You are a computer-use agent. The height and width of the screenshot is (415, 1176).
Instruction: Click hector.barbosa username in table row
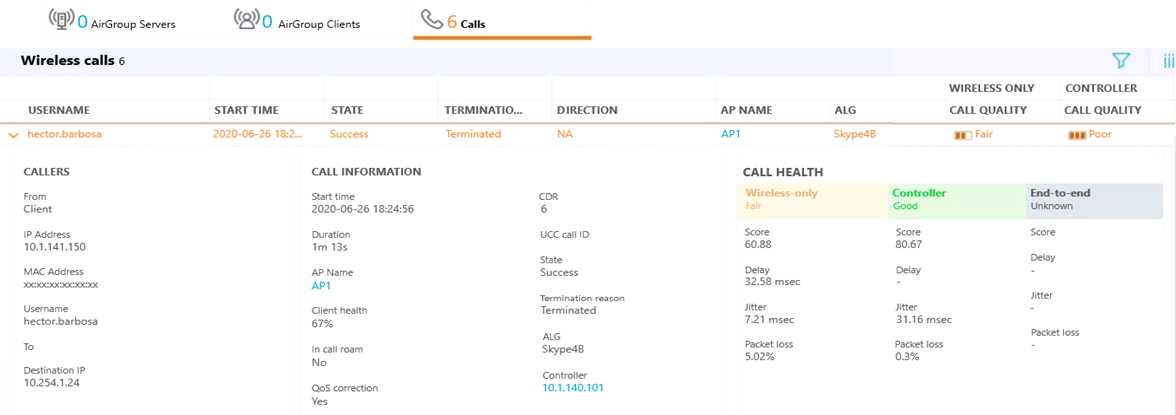tap(65, 134)
